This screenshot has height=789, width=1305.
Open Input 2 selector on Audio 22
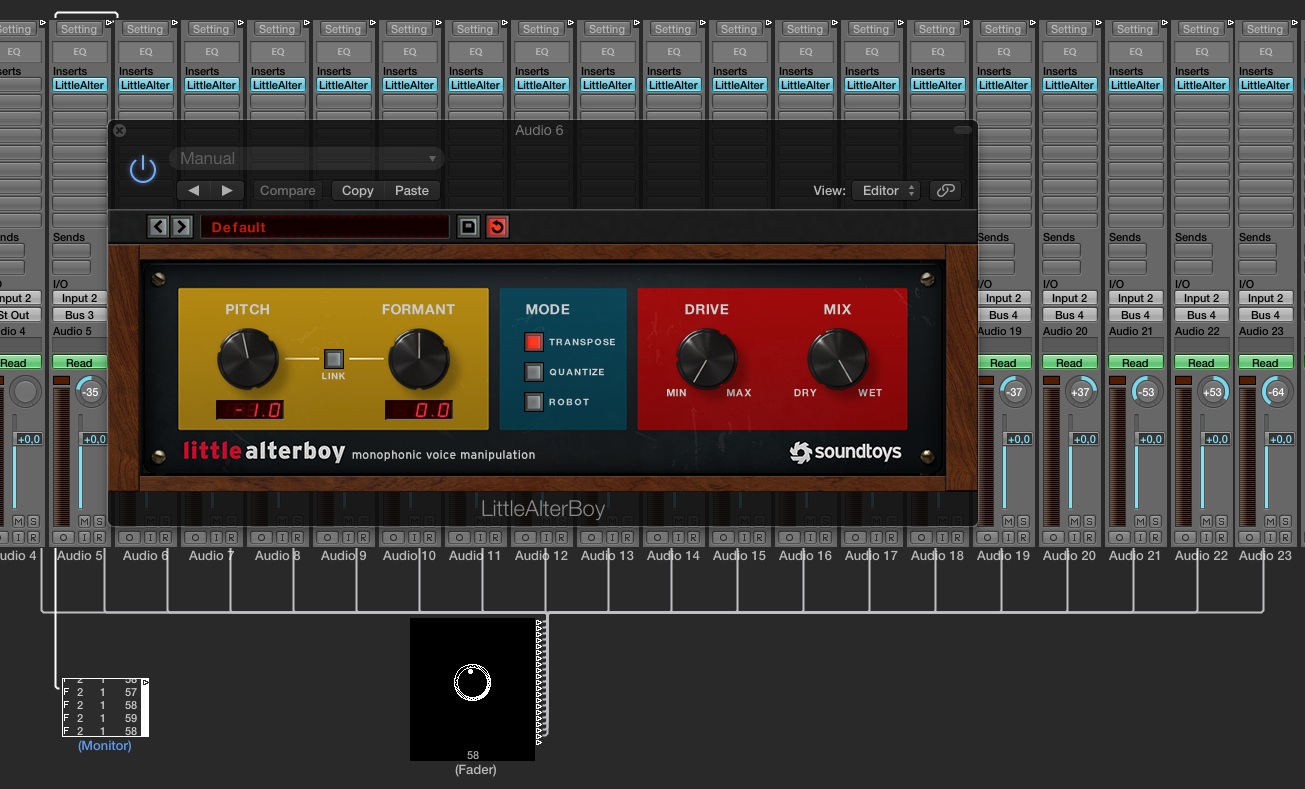pyautogui.click(x=1201, y=298)
